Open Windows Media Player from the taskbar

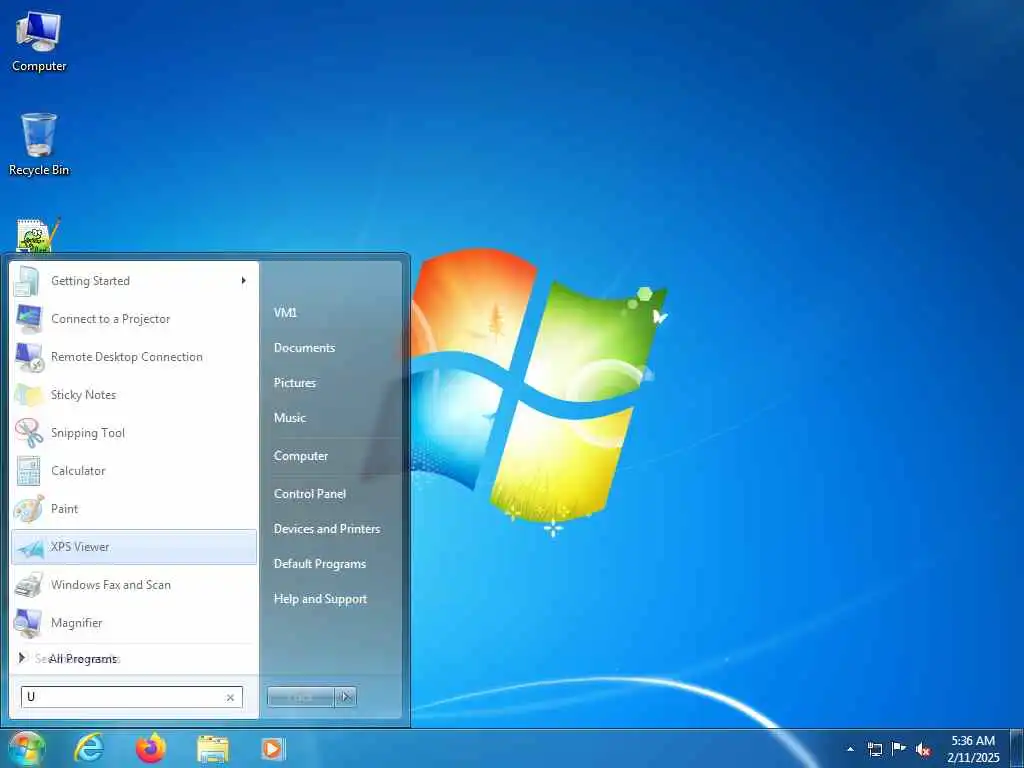pyautogui.click(x=272, y=748)
